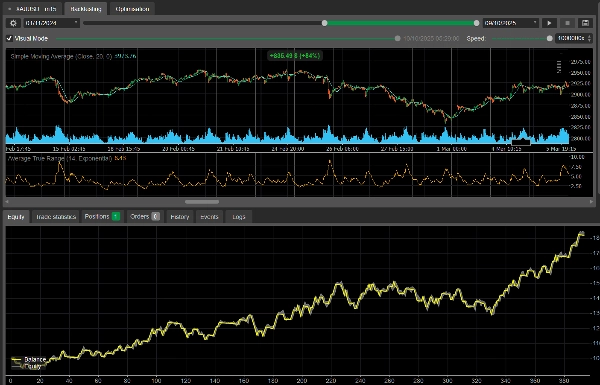The height and width of the screenshot is (385, 600).
Task: Click the first tab's collapse arrow
Action: coord(9,9)
